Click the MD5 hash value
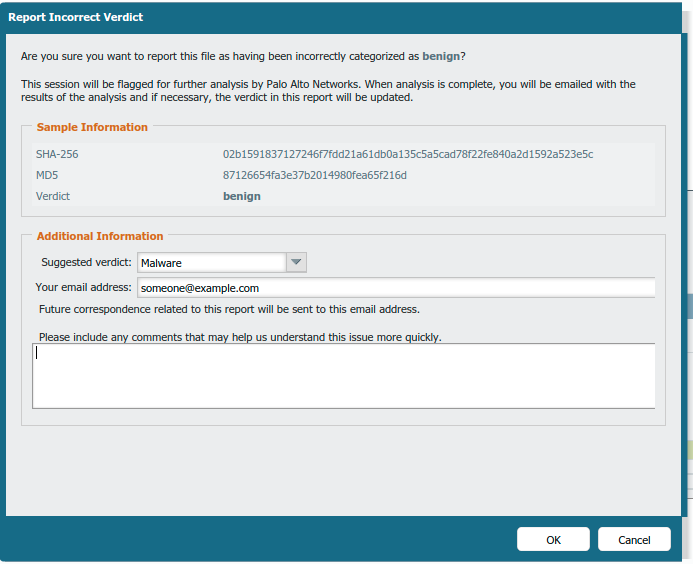Screen dimensions: 693x564 coord(315,175)
